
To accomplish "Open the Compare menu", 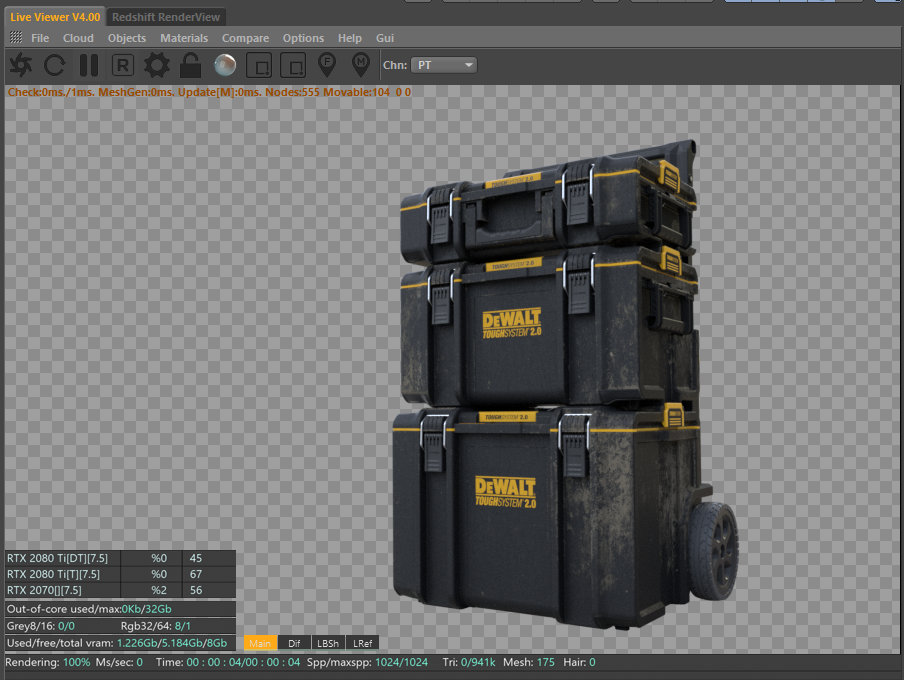I will (245, 38).
